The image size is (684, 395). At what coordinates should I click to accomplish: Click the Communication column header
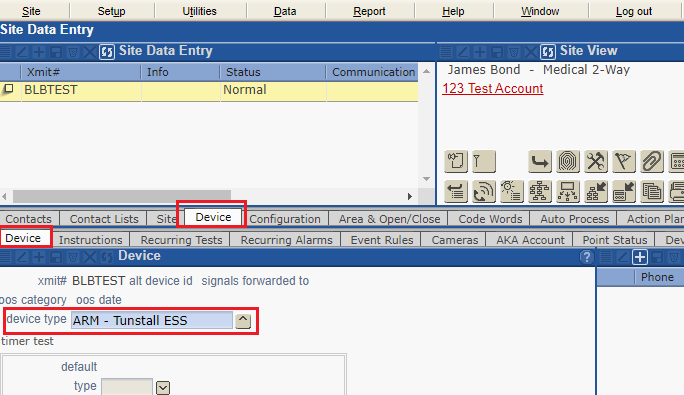373,72
